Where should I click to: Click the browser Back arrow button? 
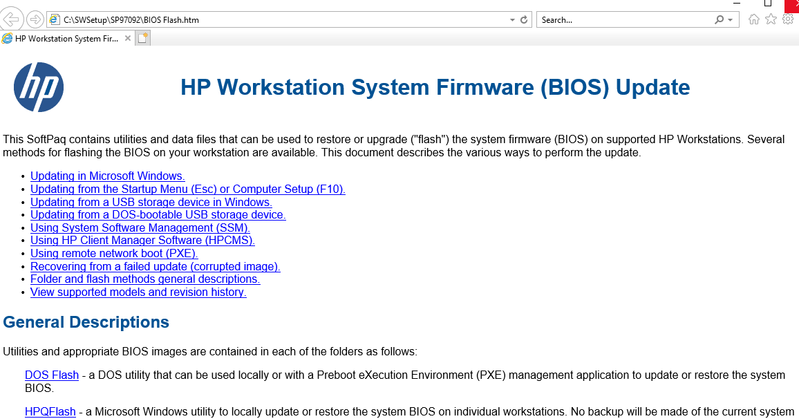pyautogui.click(x=11, y=20)
